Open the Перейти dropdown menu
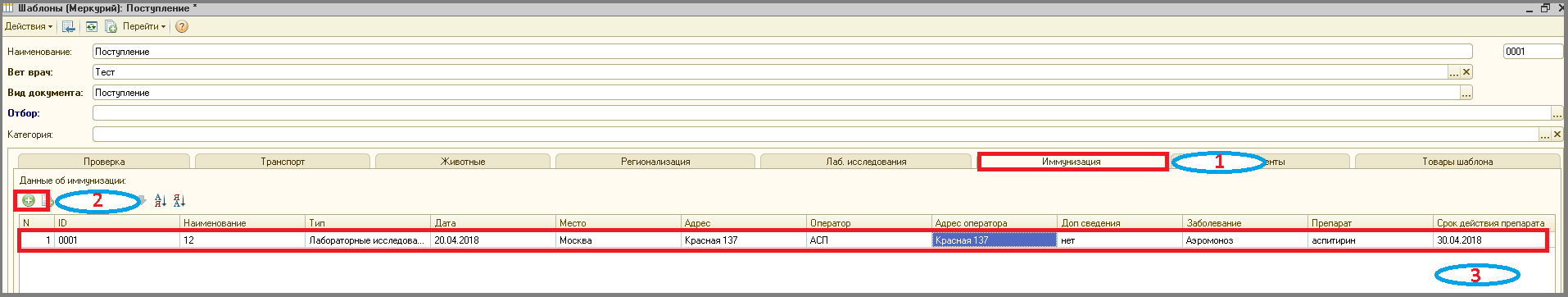The height and width of the screenshot is (297, 1568). (144, 26)
